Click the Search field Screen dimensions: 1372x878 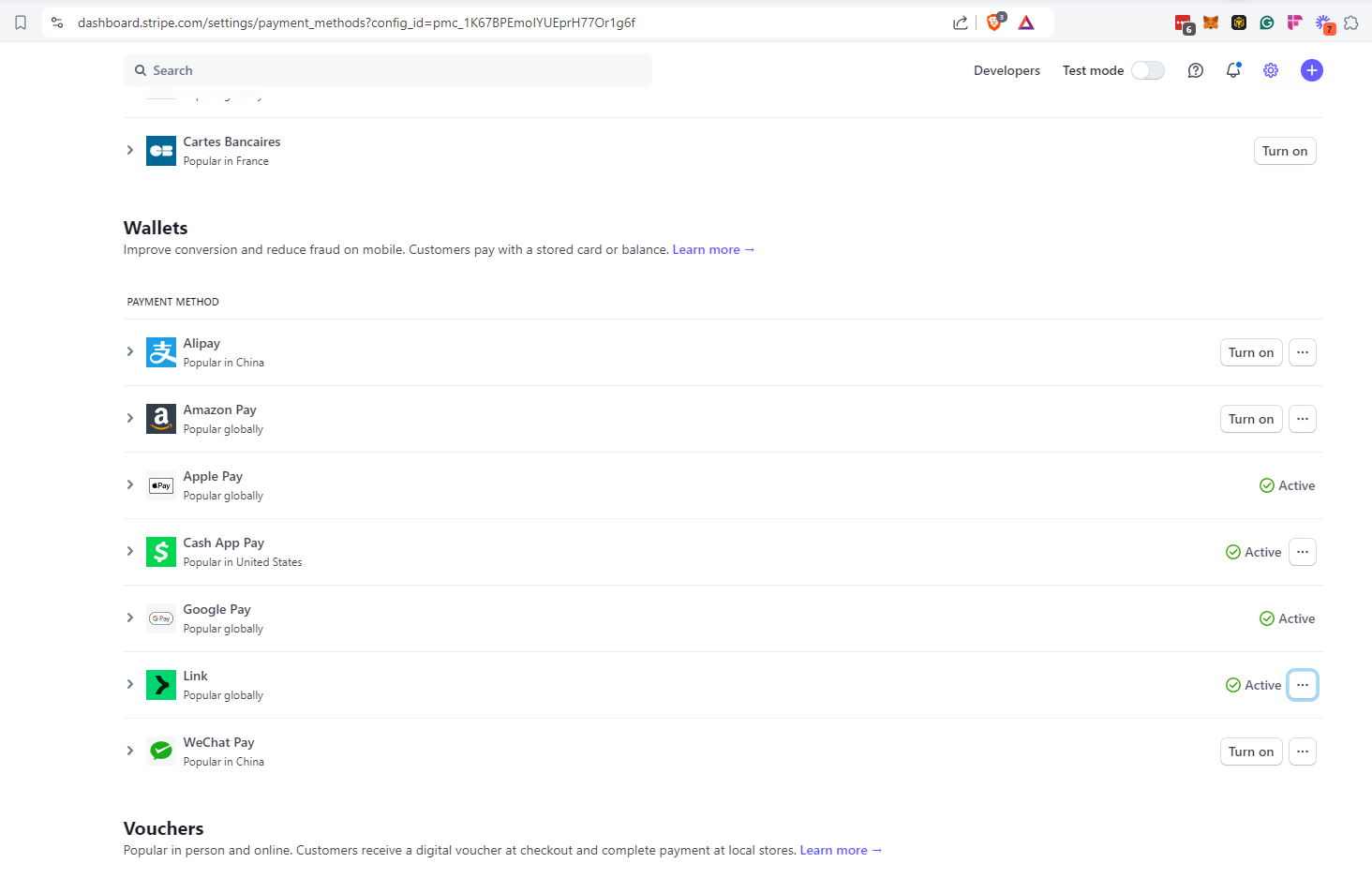pos(388,70)
